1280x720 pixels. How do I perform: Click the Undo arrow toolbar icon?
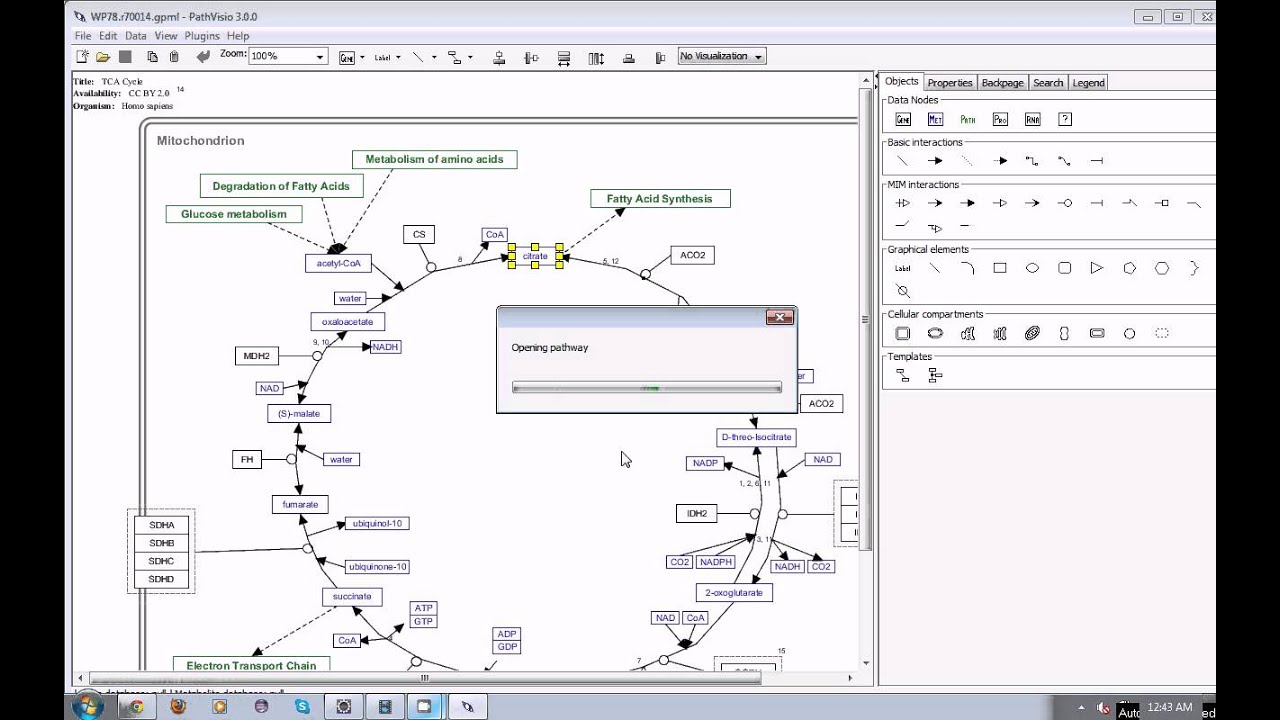[x=203, y=57]
